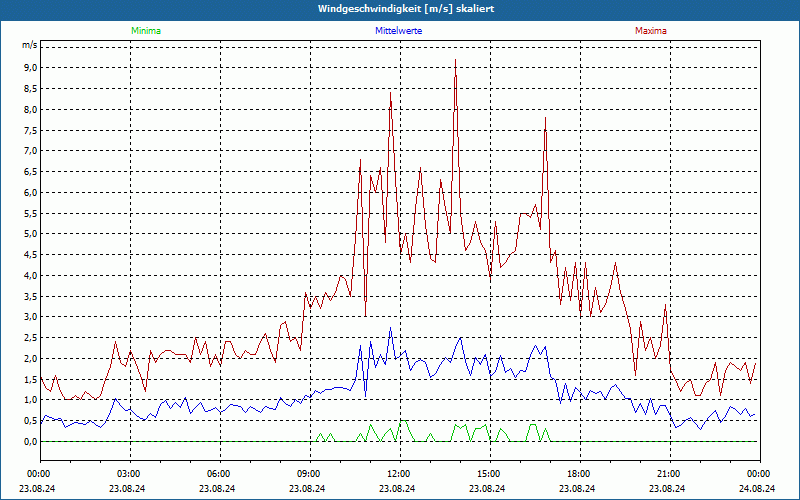Click the y-axis value '6,5'

point(30,171)
